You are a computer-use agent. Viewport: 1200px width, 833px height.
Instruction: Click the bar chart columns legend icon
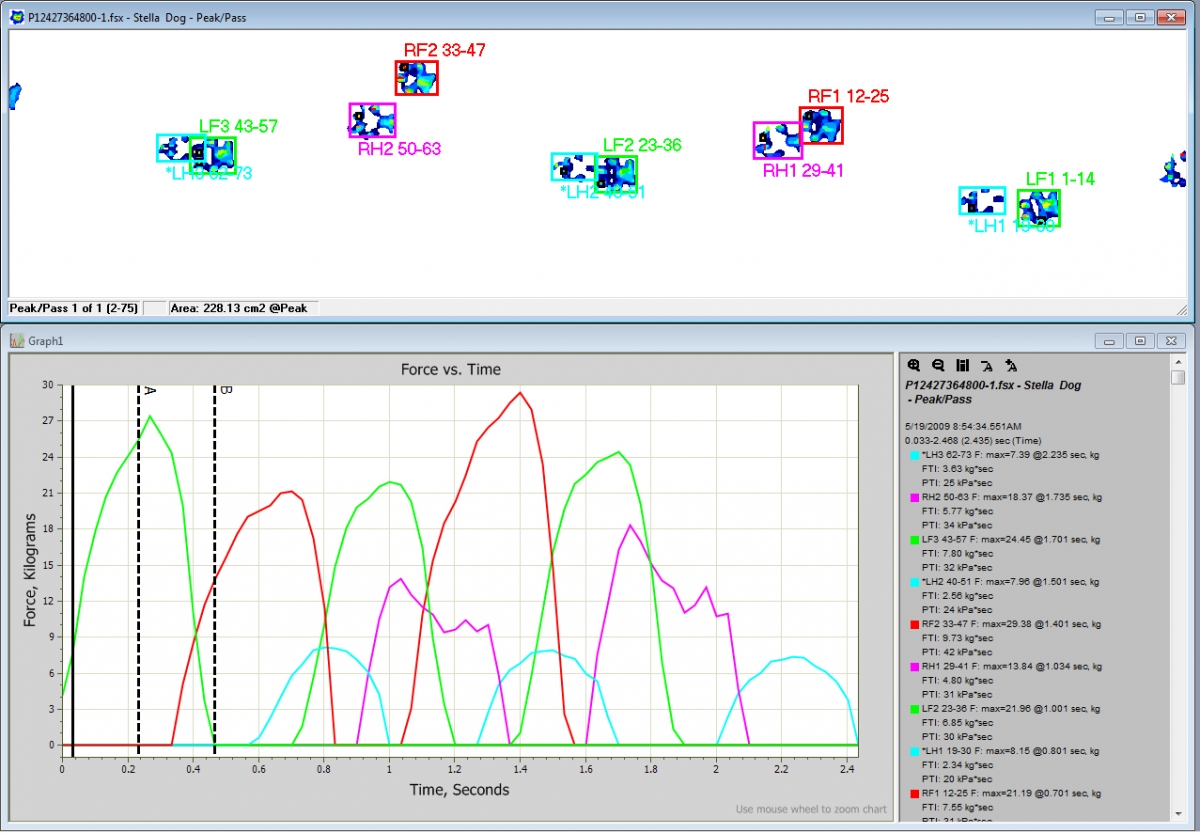(962, 366)
